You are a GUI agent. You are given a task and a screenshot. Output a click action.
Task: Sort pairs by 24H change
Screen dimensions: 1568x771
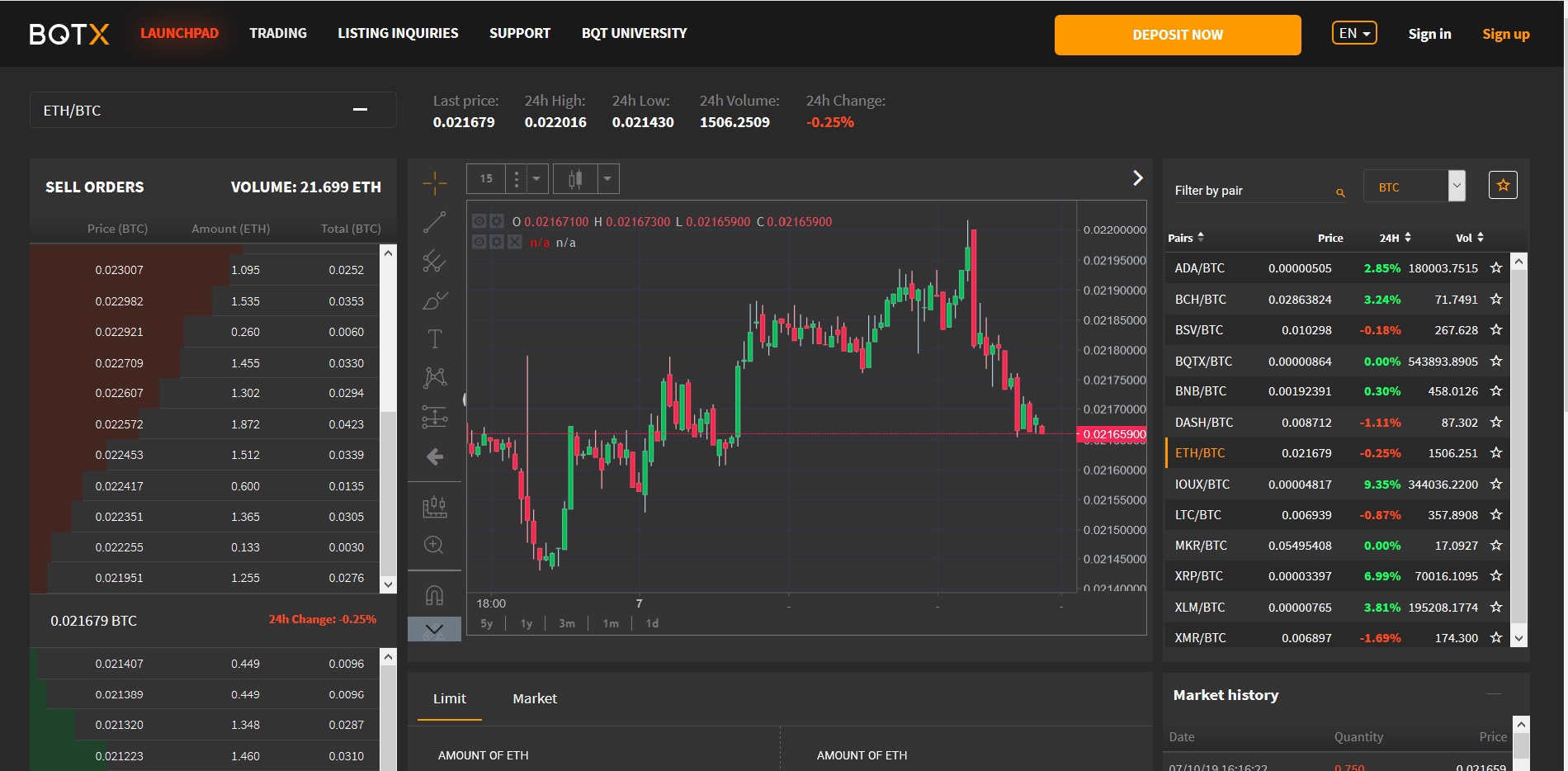1396,238
